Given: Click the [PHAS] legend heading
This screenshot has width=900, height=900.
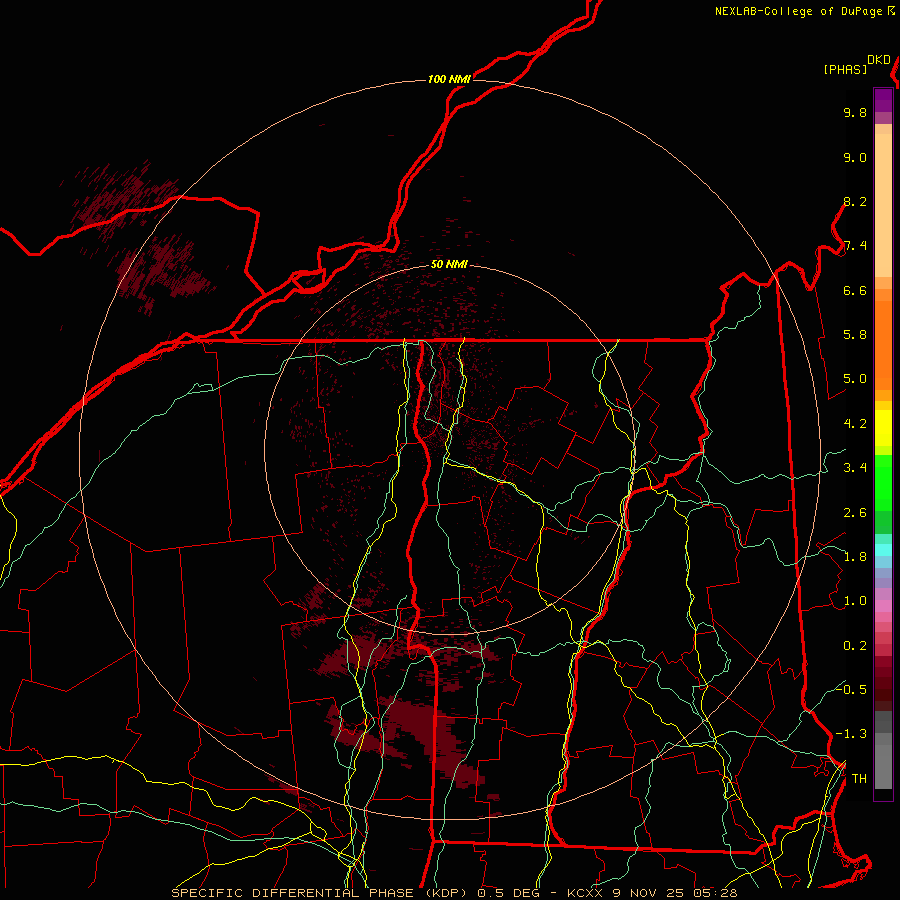Looking at the screenshot, I should point(845,69).
